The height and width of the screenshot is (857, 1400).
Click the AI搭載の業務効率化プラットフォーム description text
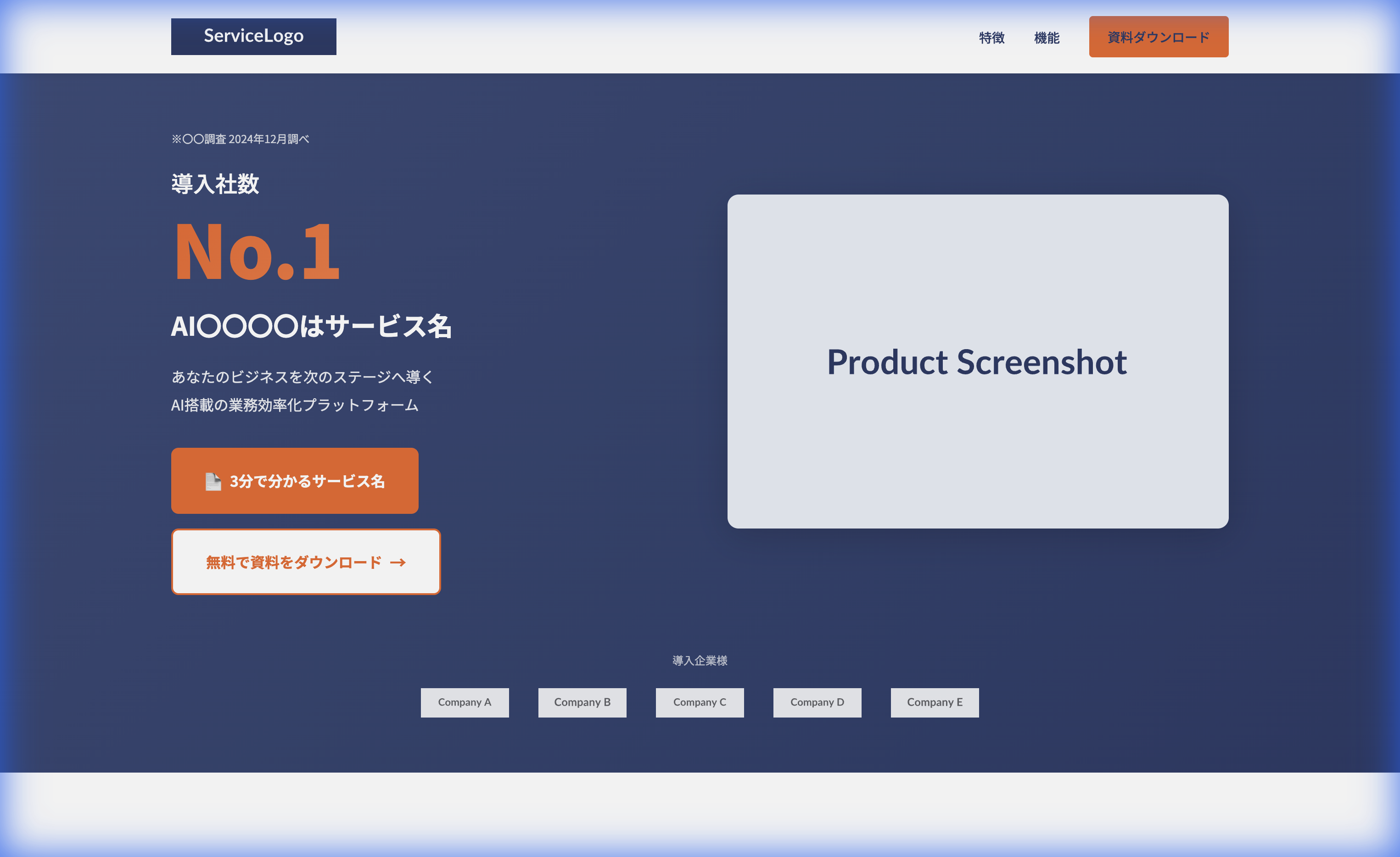[x=294, y=405]
